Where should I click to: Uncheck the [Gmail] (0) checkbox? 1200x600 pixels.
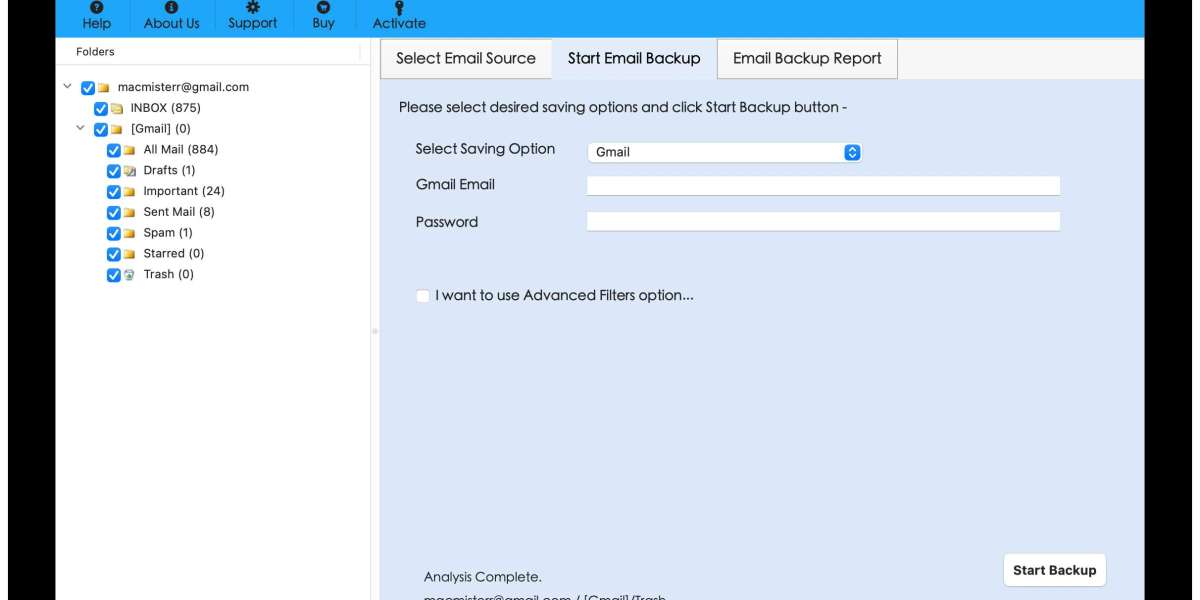pyautogui.click(x=101, y=130)
